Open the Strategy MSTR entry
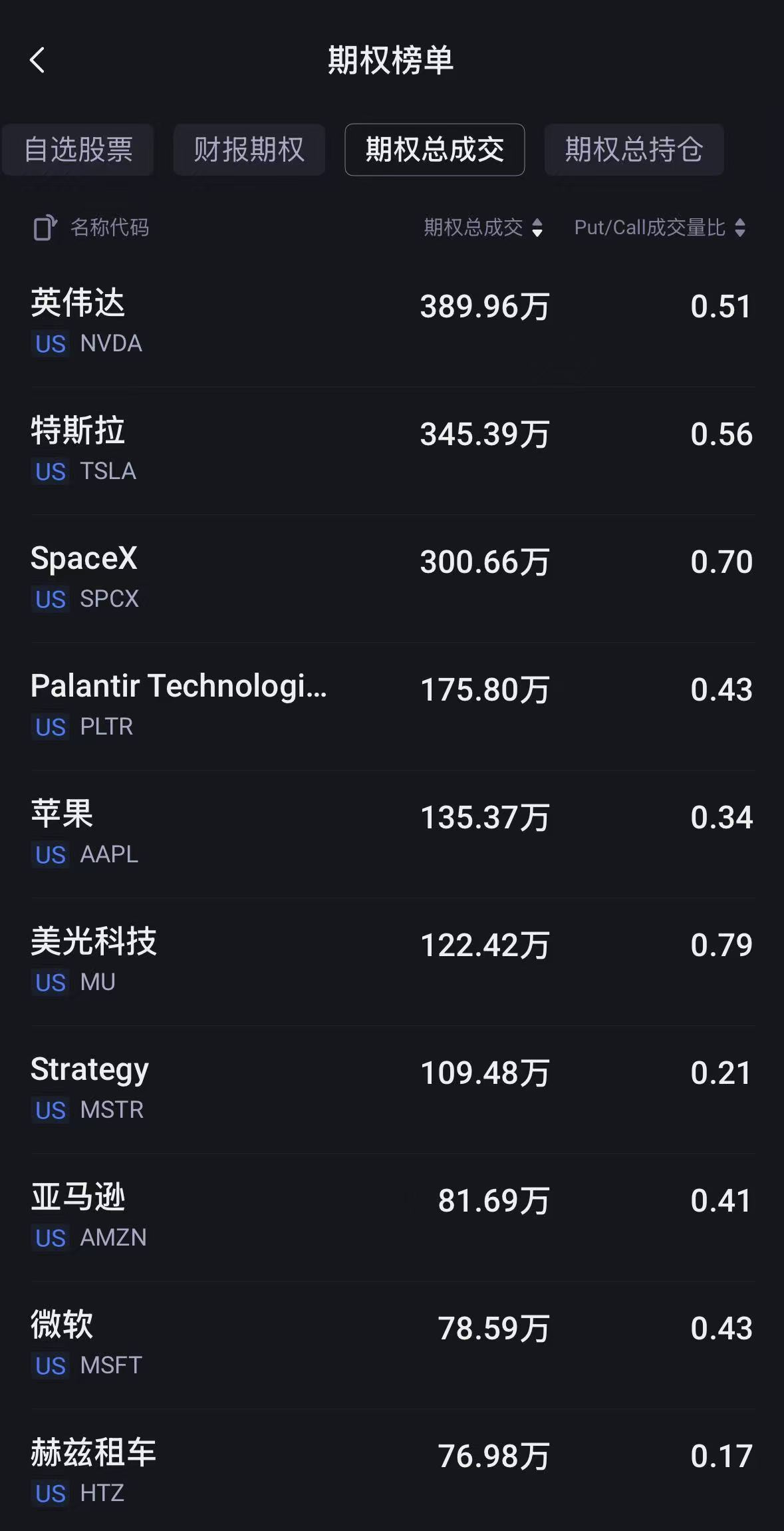Screen dimensions: 784x1531 click(x=392, y=1089)
